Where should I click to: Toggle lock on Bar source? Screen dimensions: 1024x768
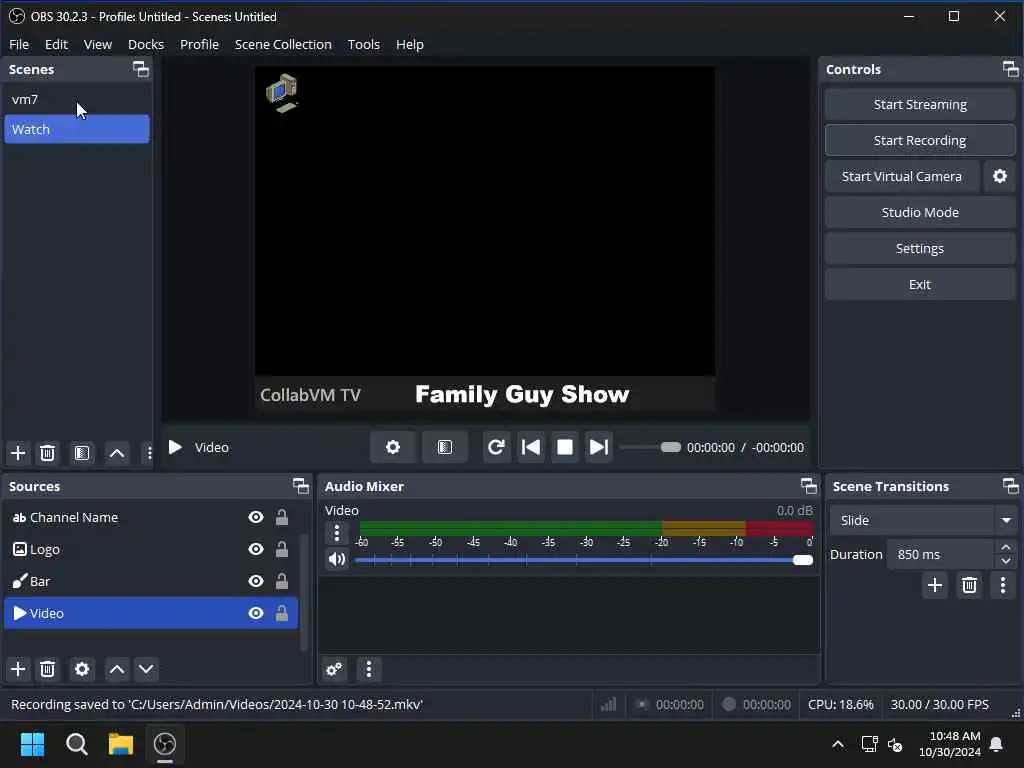(x=281, y=581)
